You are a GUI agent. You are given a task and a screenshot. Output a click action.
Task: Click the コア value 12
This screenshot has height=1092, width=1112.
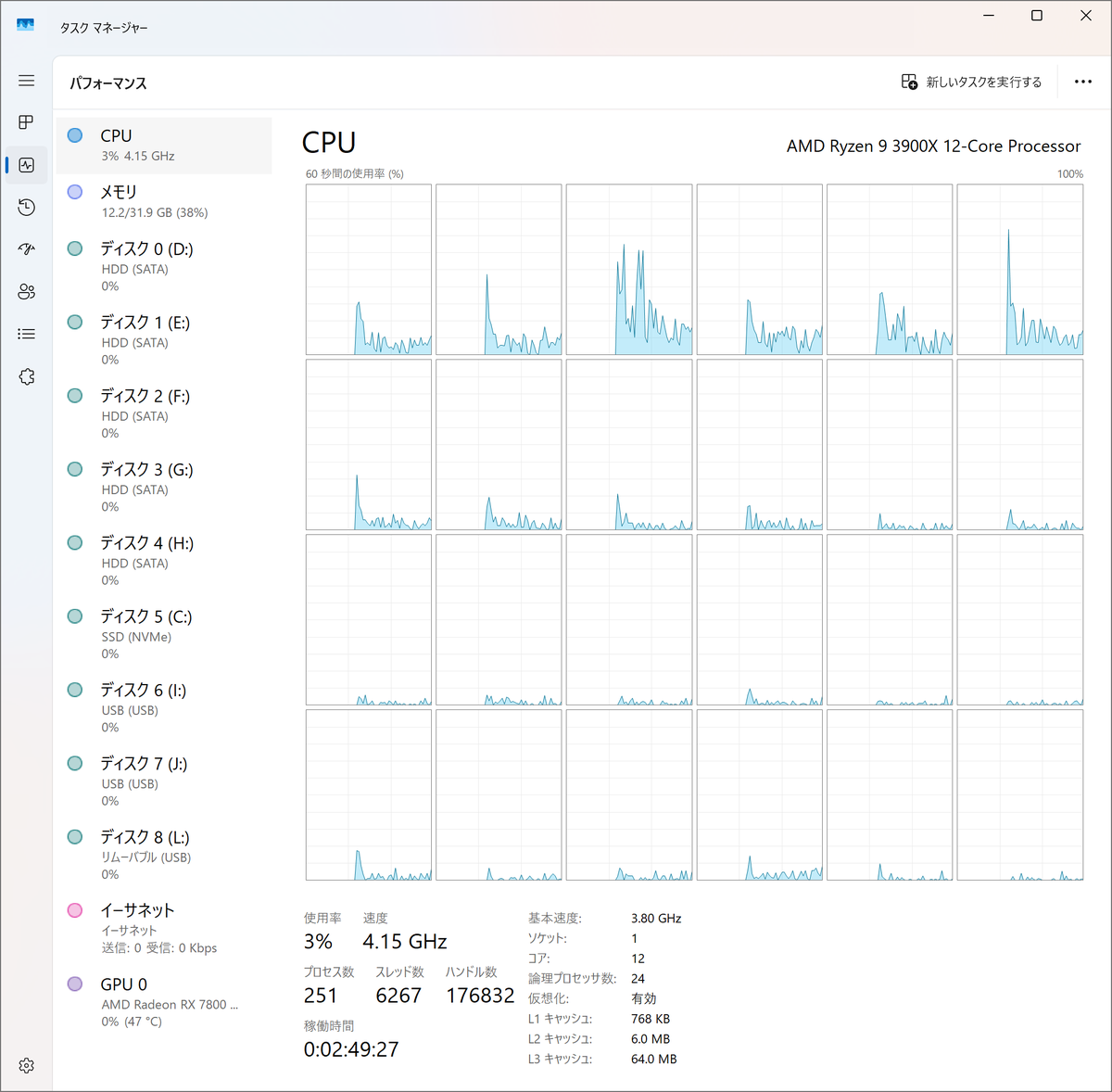pyautogui.click(x=638, y=959)
